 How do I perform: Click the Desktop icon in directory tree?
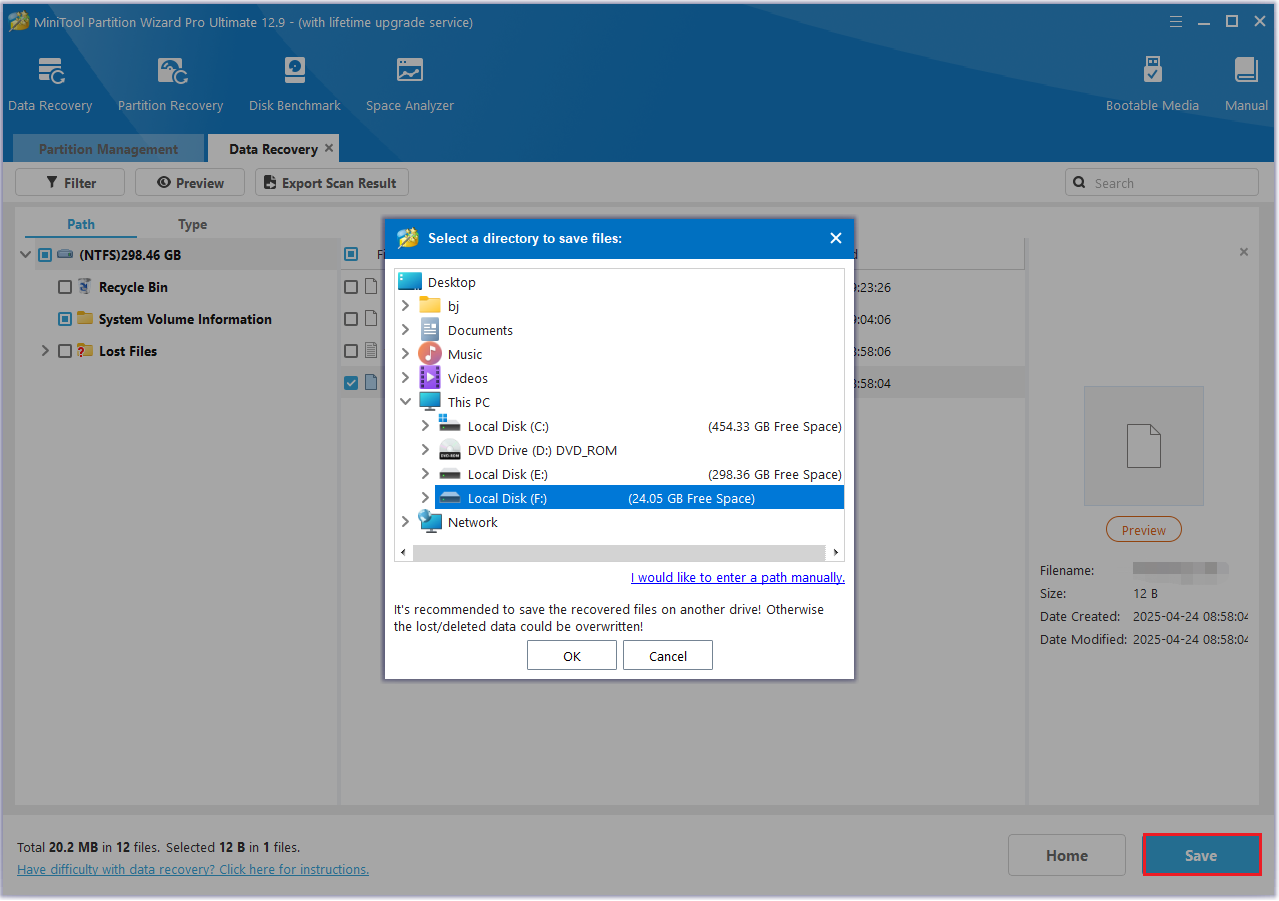click(x=410, y=282)
